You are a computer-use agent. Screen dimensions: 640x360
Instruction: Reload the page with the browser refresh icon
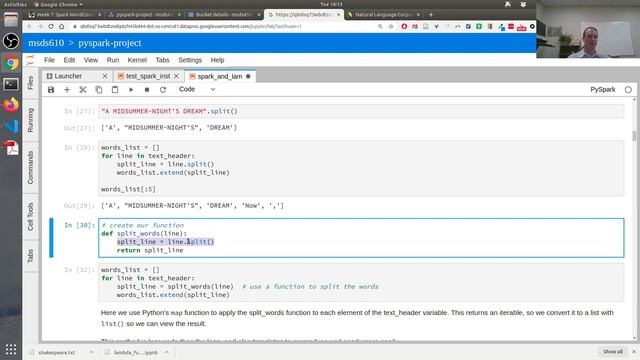pos(51,27)
